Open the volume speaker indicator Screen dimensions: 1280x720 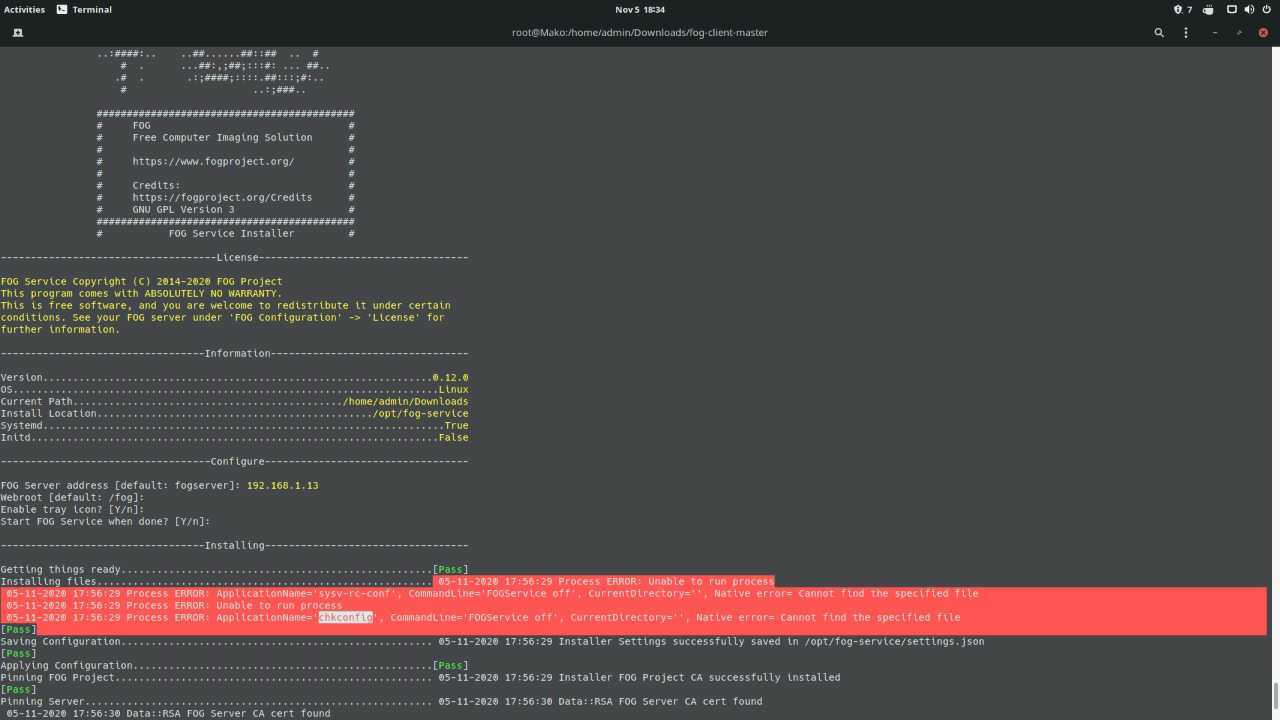coord(1249,9)
